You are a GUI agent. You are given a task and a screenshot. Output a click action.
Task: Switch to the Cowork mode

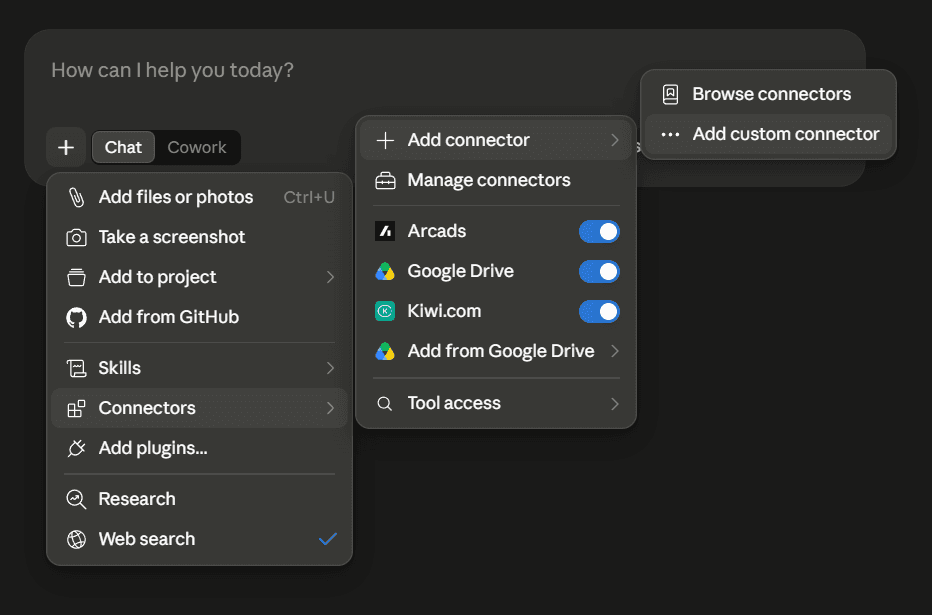pyautogui.click(x=197, y=147)
